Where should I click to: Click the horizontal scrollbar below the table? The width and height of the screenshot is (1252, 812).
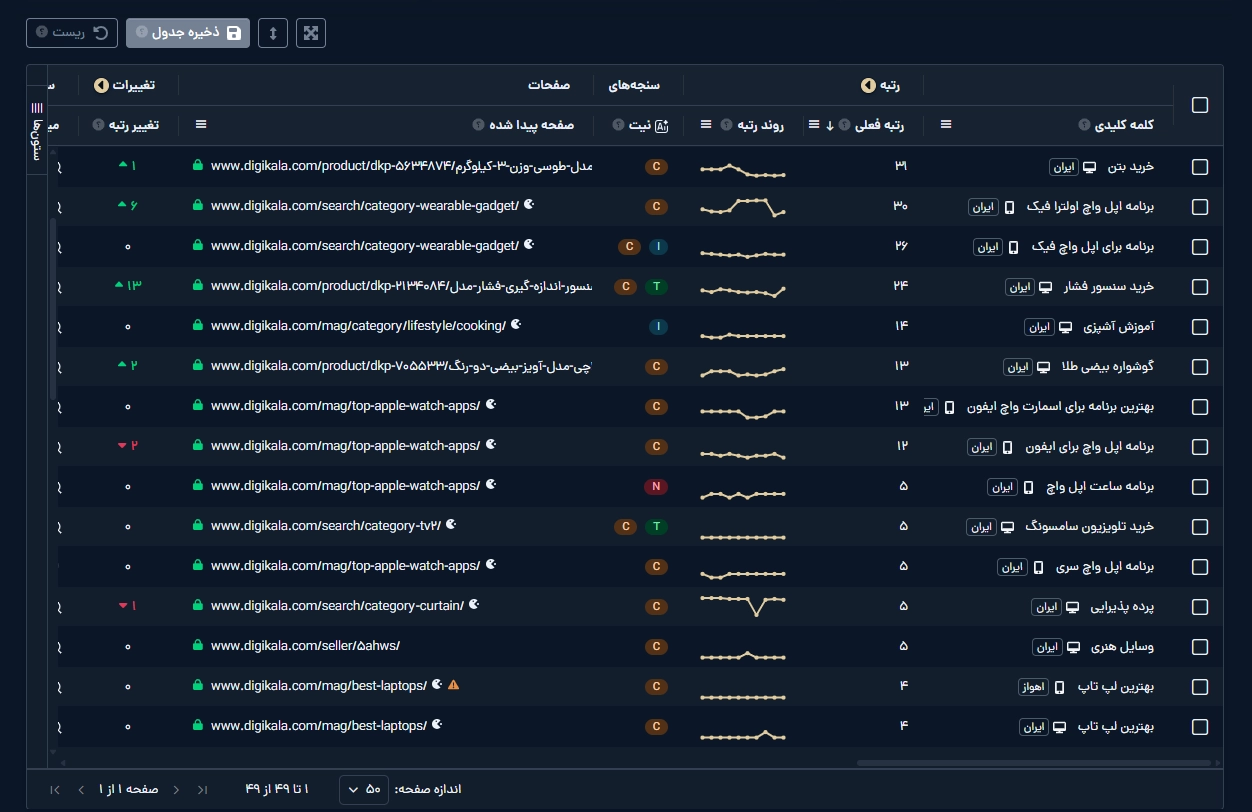[x=1032, y=763]
